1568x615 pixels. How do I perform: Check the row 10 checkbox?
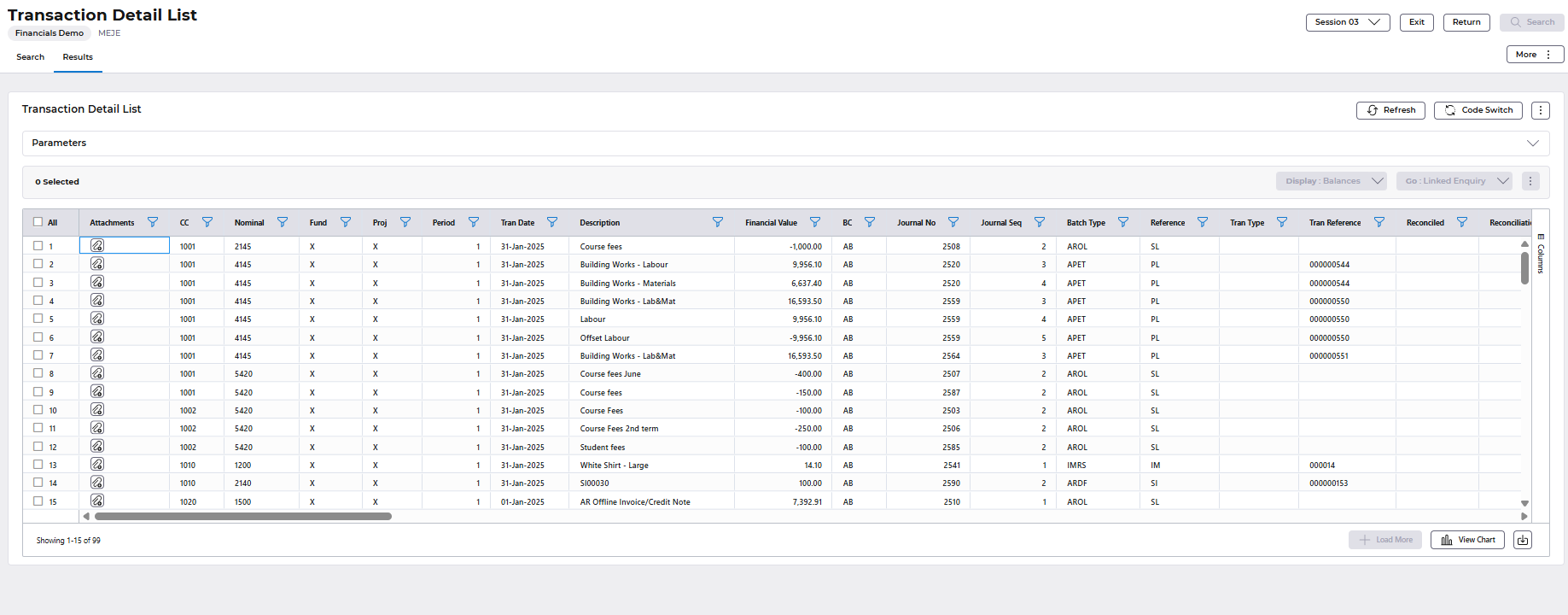point(38,410)
